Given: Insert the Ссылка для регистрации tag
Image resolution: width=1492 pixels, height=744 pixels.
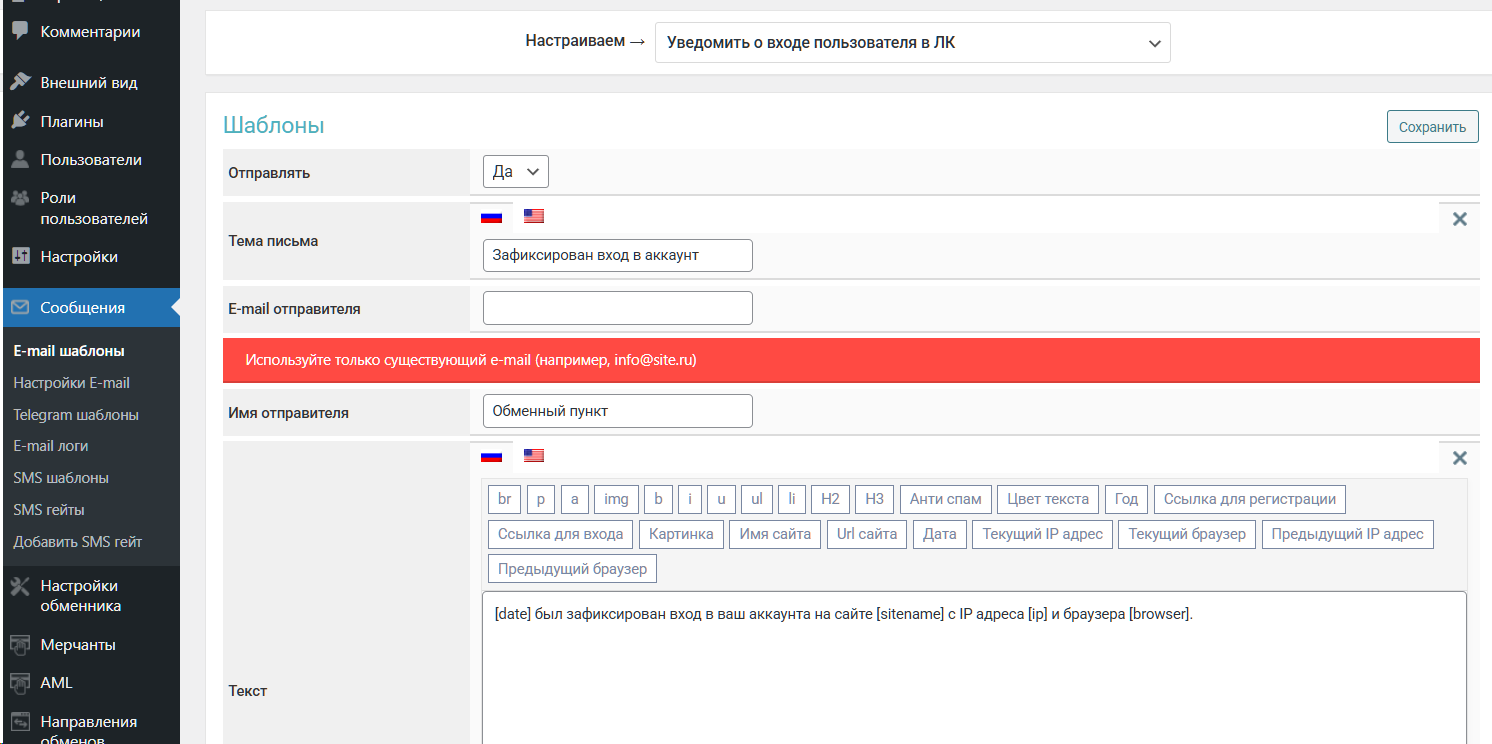Looking at the screenshot, I should click(1249, 499).
